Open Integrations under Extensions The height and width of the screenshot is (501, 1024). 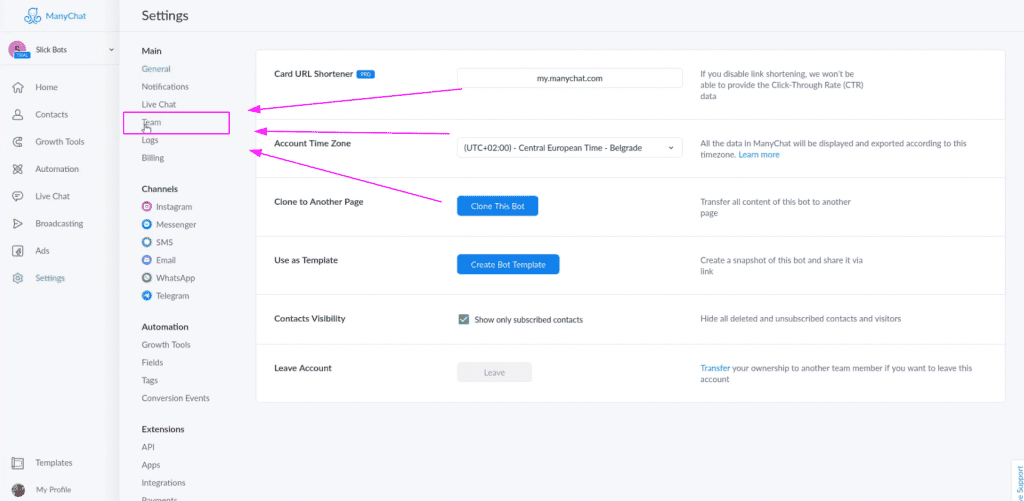pos(163,483)
